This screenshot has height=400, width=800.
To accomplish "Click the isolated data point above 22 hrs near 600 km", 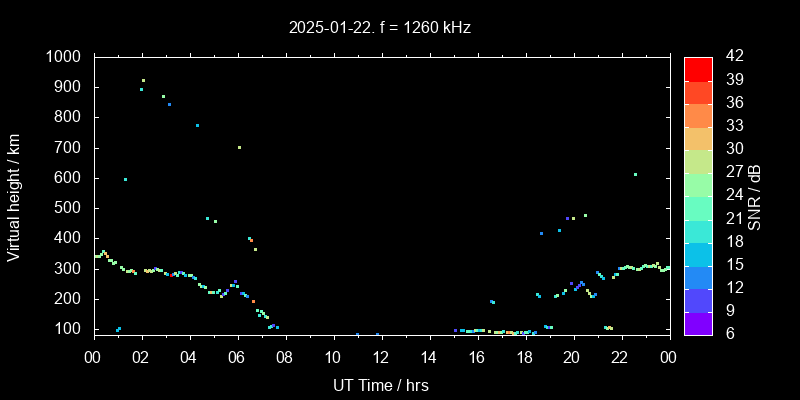I will point(635,174).
